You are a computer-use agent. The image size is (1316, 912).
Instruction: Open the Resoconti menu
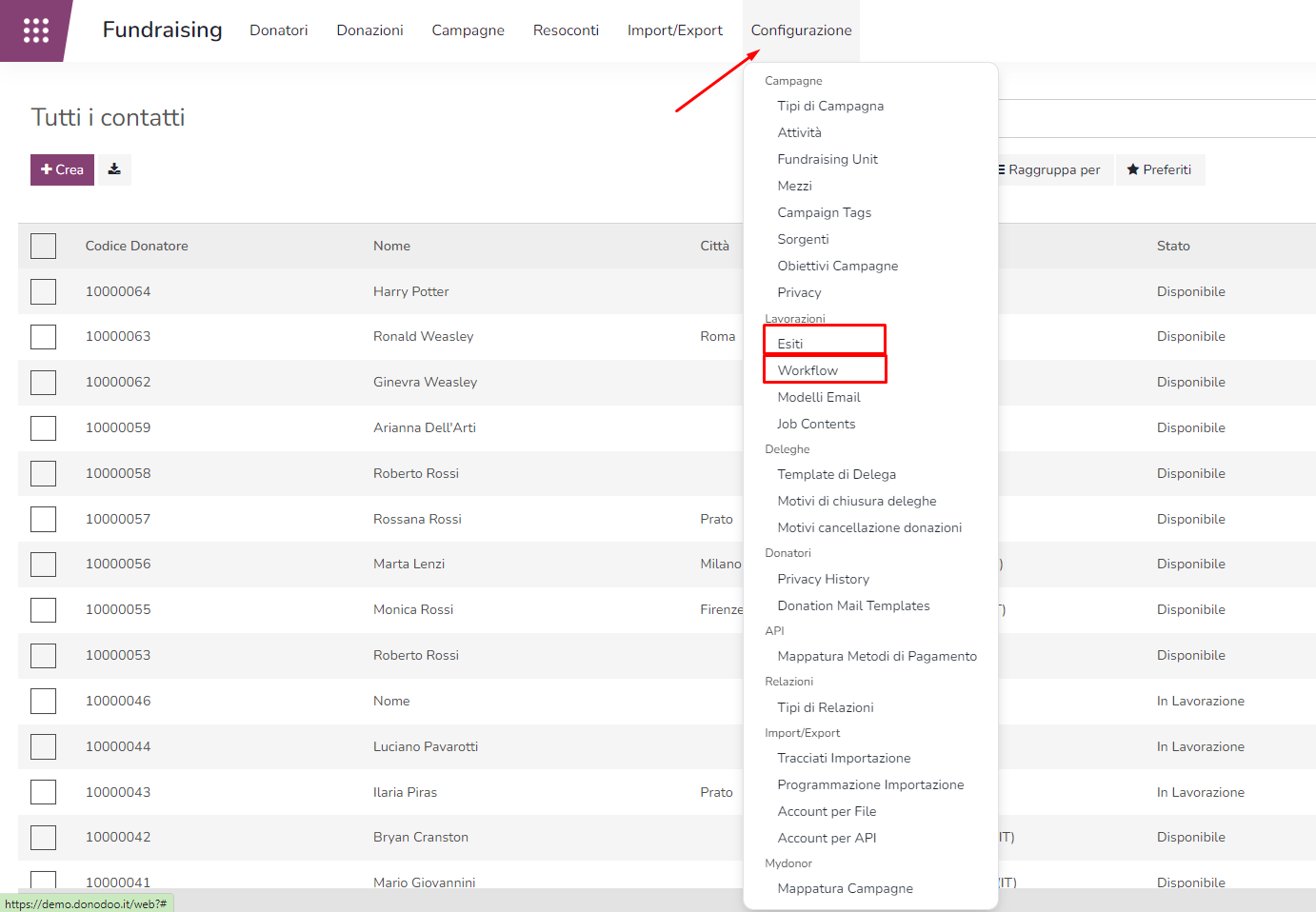[566, 30]
